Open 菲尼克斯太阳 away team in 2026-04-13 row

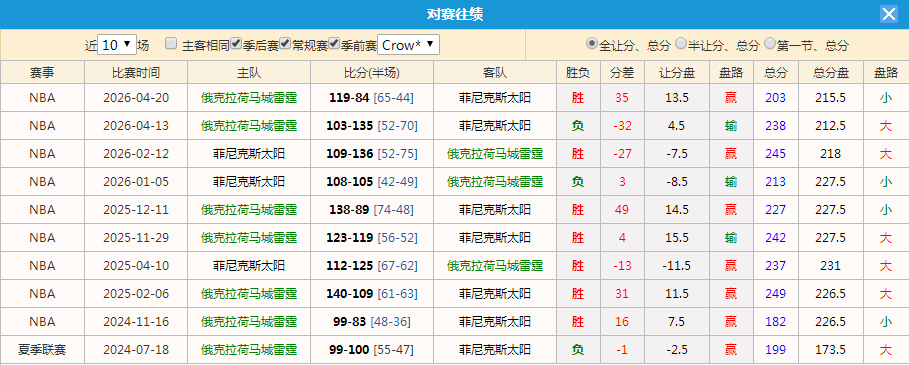(x=495, y=126)
